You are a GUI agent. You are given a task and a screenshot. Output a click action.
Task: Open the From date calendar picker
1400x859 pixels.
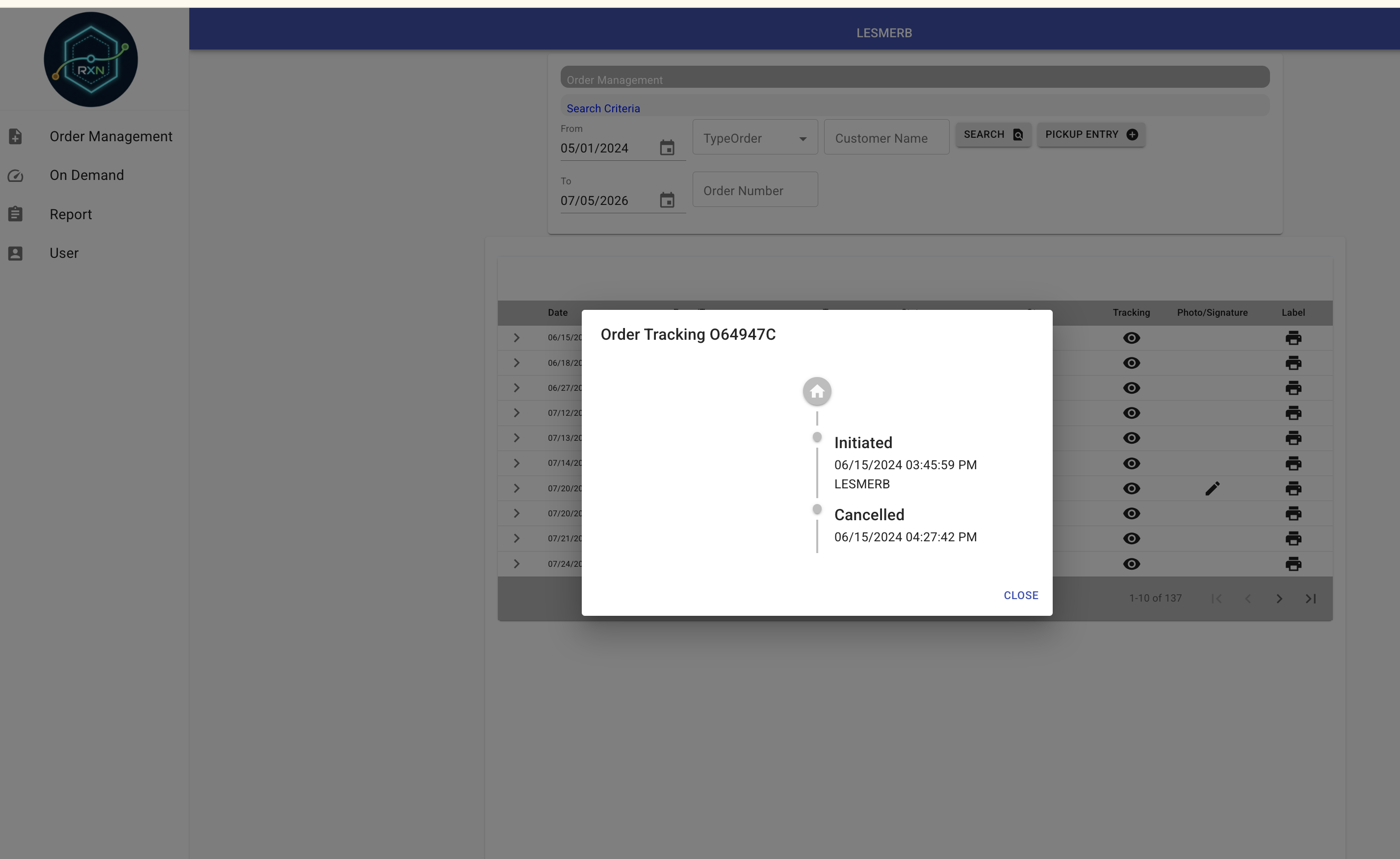point(667,148)
